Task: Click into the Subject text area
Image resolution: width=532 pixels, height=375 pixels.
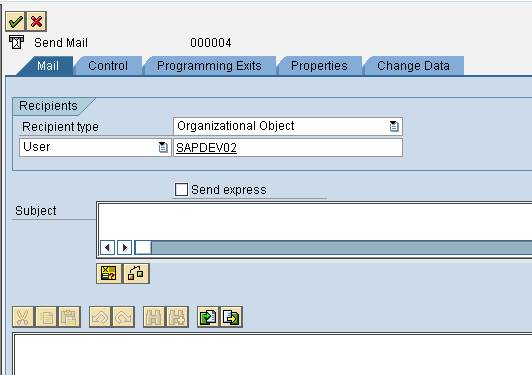Action: (x=315, y=221)
